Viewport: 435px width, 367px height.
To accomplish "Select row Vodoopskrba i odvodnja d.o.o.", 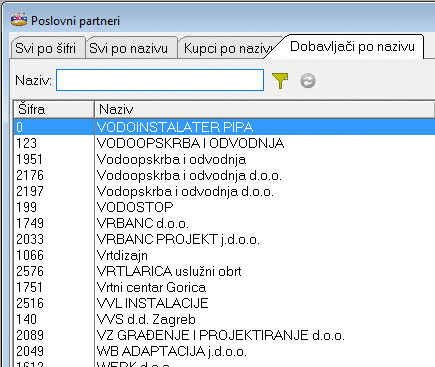I will pos(224,175).
